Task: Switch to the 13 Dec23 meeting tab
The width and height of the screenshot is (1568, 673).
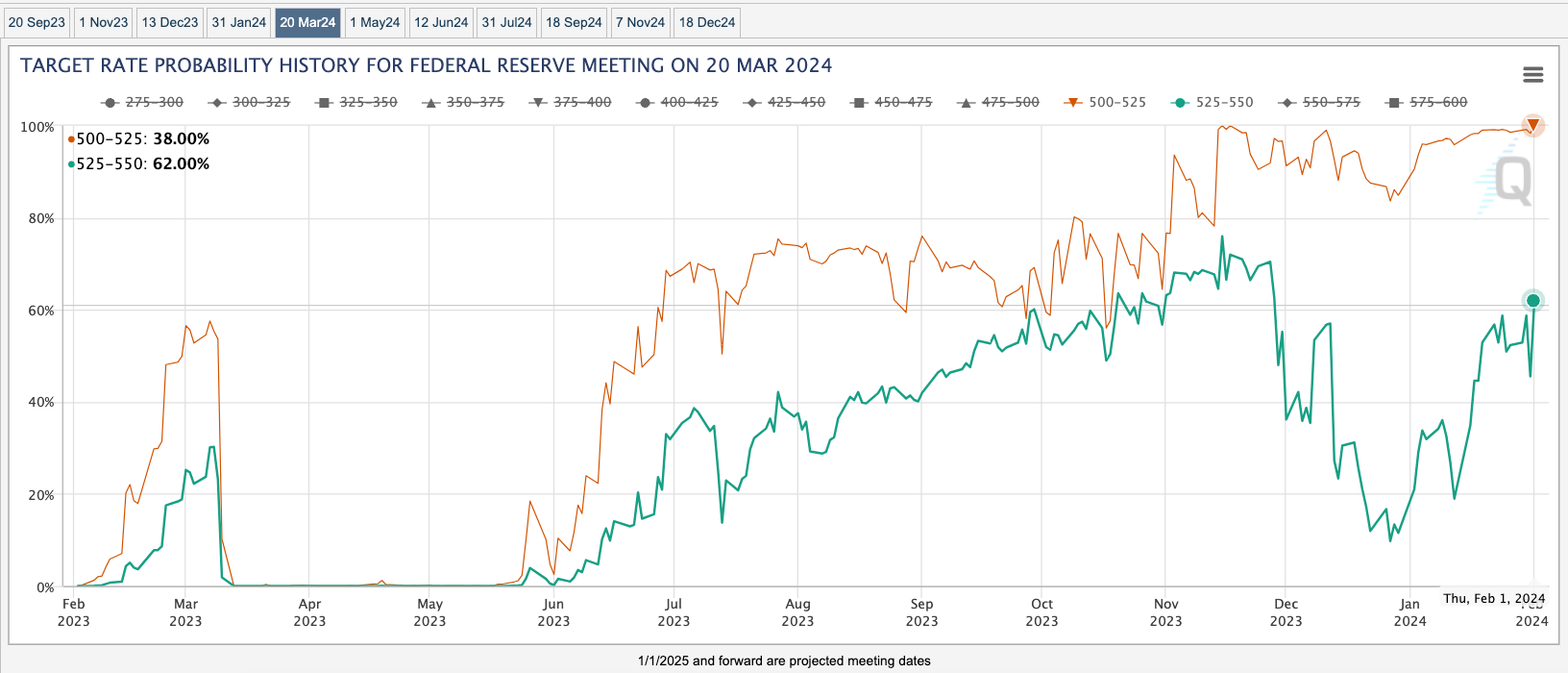Action: point(170,22)
